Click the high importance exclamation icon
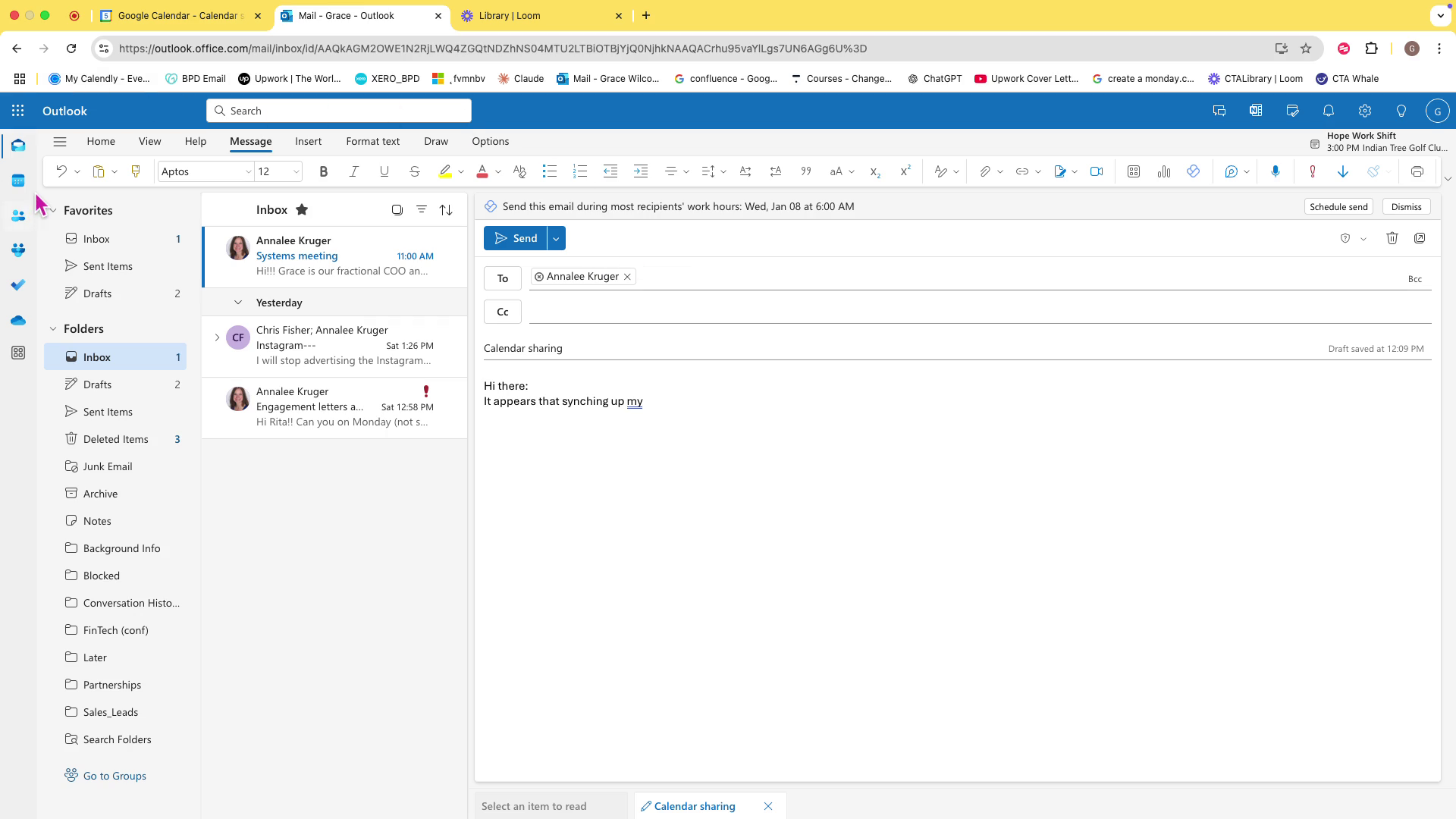The image size is (1456, 819). 1313,172
